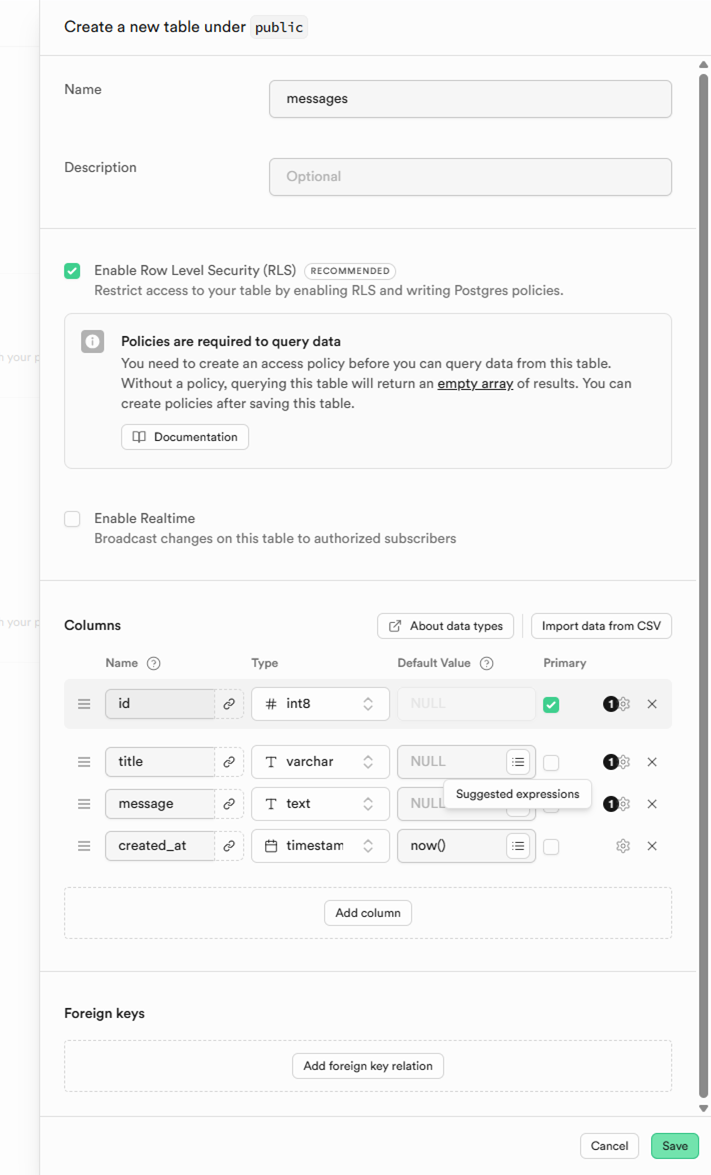
Task: Open suggested expressions for the created_at default
Action: coord(517,846)
